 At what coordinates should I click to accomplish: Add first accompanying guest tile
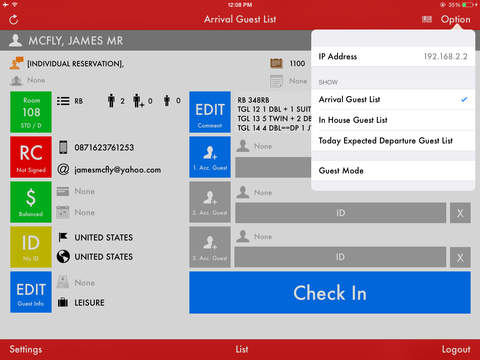(x=210, y=157)
